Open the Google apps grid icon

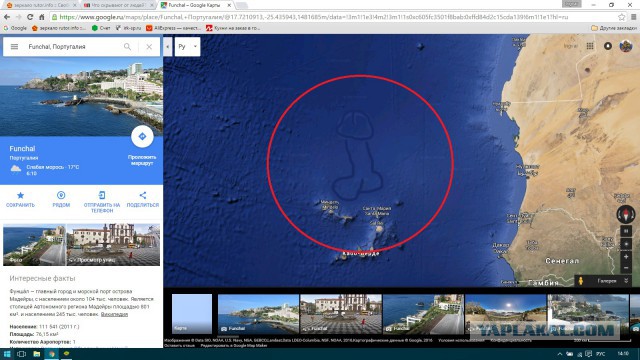[590, 46]
